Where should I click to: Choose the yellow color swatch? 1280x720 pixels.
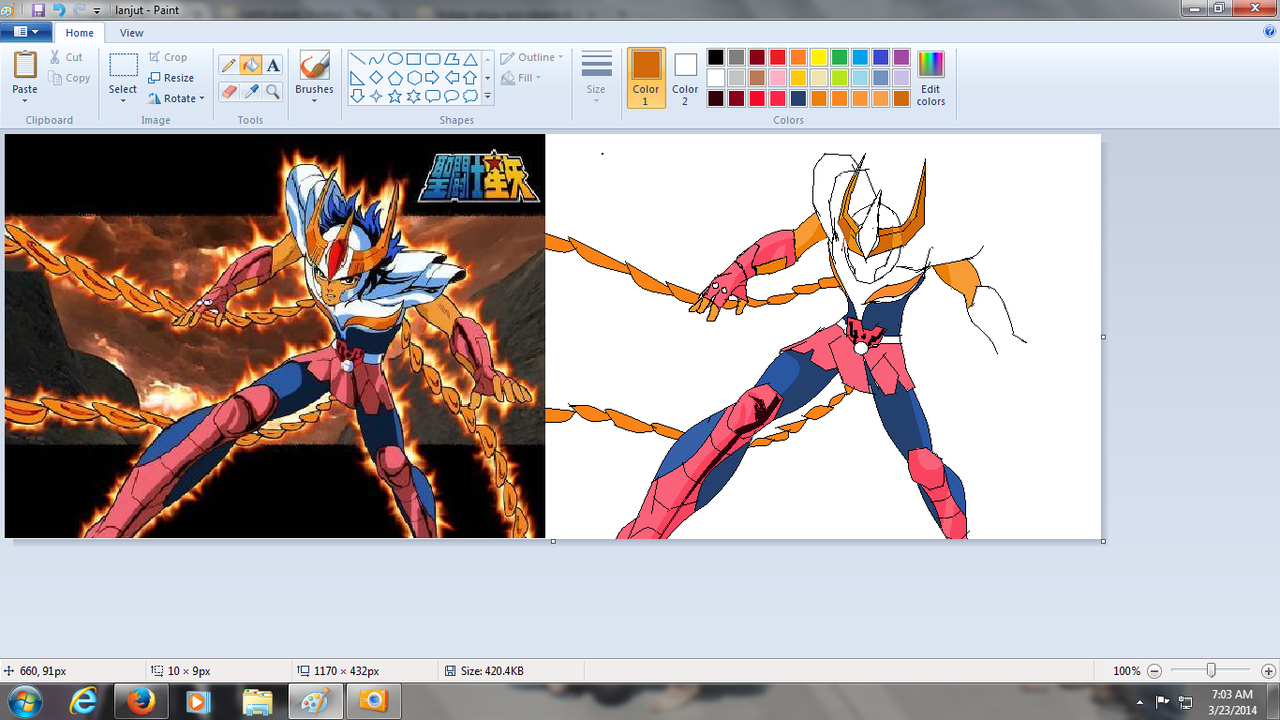(x=819, y=57)
